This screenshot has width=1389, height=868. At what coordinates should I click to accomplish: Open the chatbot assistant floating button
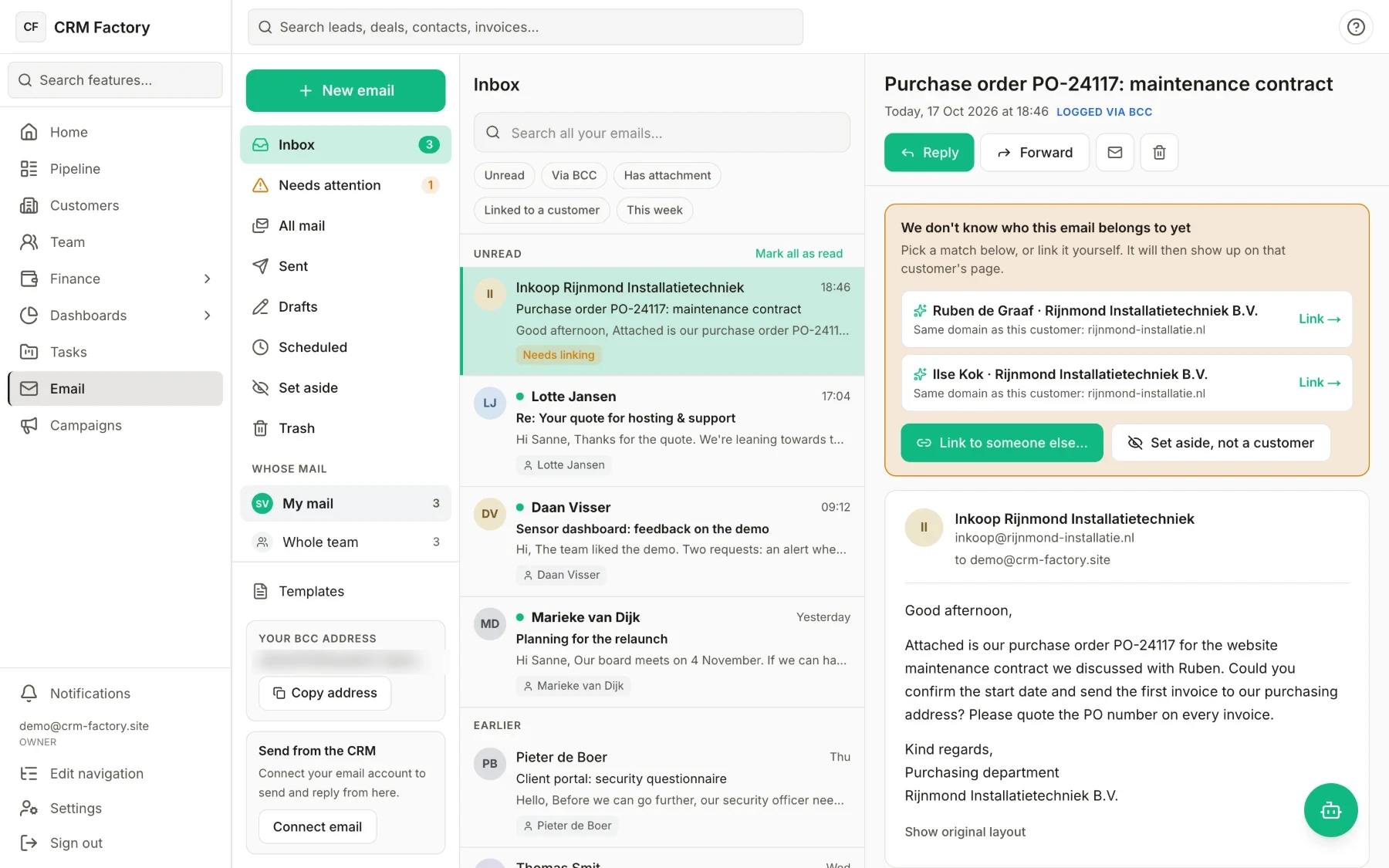pyautogui.click(x=1330, y=810)
